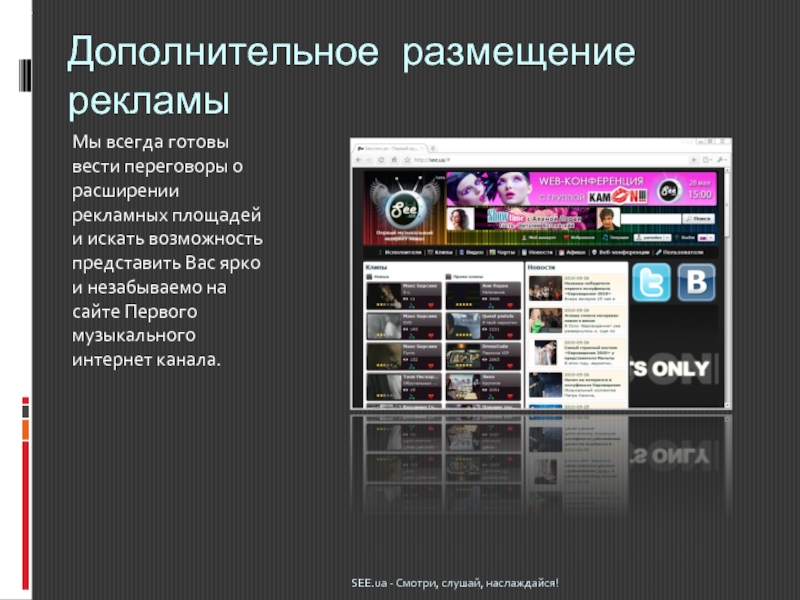Open the Веб-конференции menu item
800x600 pixels.
(x=620, y=252)
